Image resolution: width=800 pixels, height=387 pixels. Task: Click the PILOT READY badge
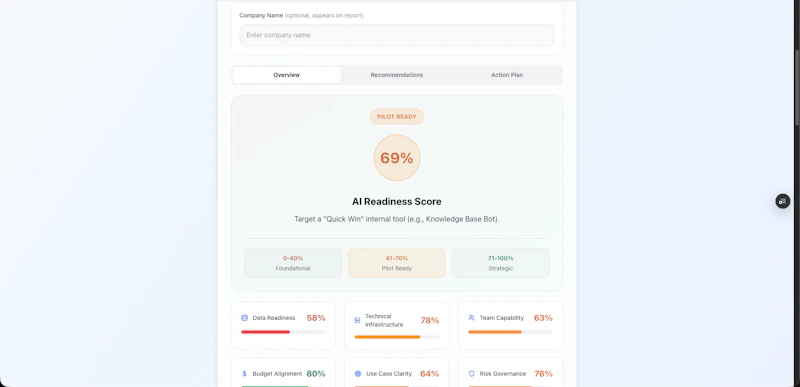pos(397,117)
